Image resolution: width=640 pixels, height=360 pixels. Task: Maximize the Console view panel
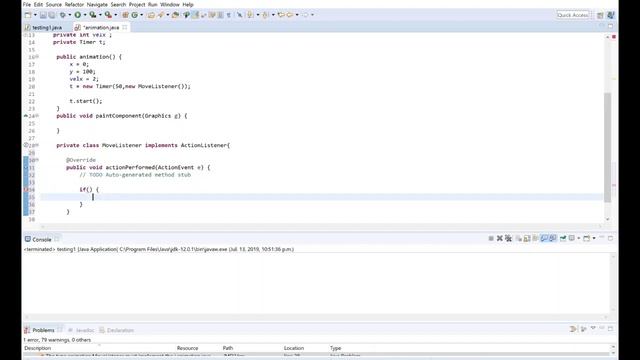coord(611,238)
